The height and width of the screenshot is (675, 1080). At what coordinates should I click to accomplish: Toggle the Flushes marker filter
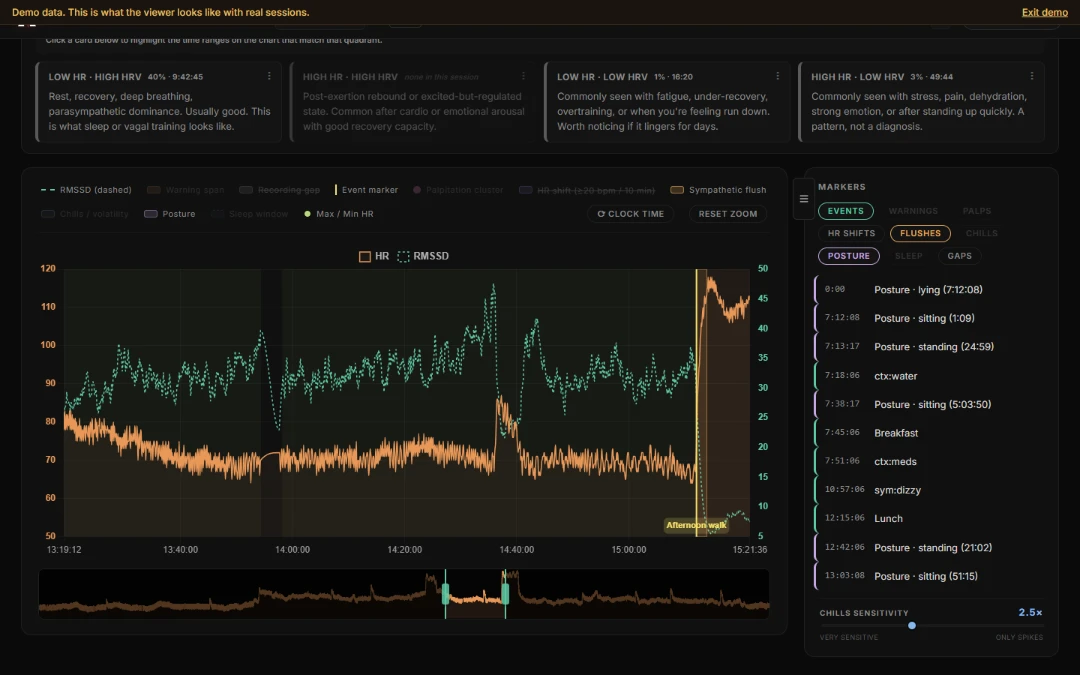coord(920,233)
